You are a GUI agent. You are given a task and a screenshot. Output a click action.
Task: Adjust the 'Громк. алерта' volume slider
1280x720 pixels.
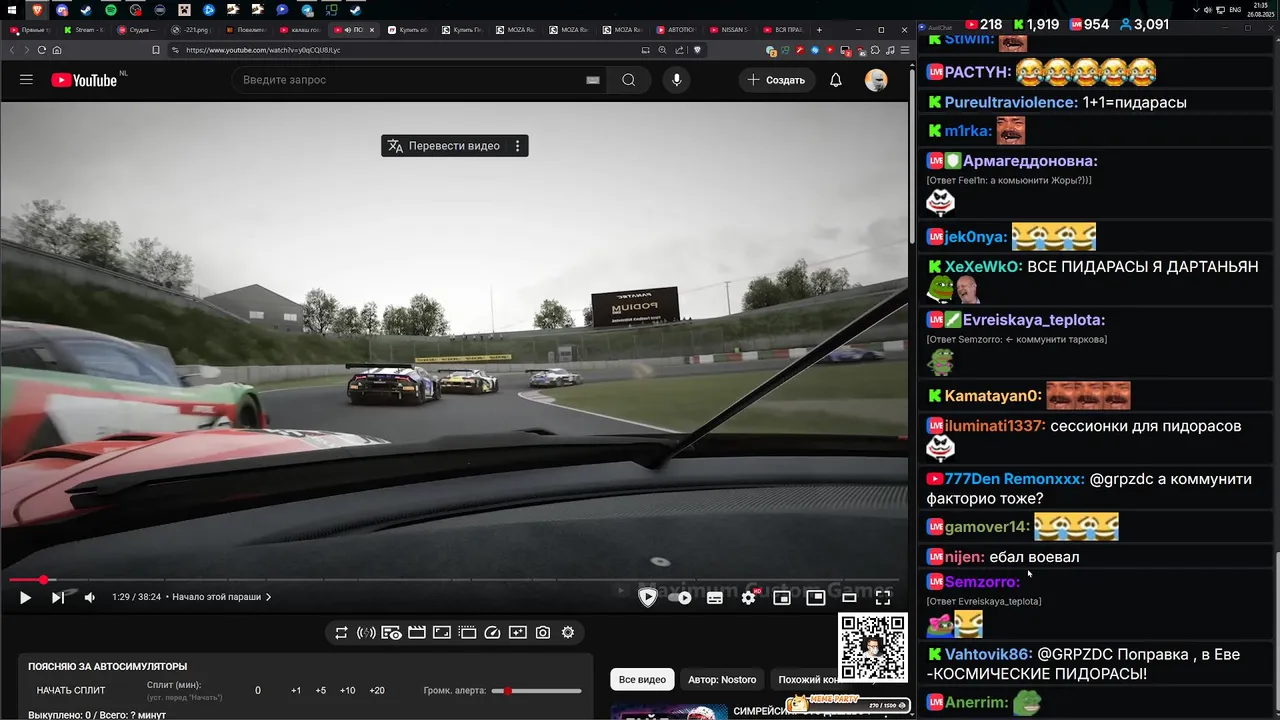(537, 691)
